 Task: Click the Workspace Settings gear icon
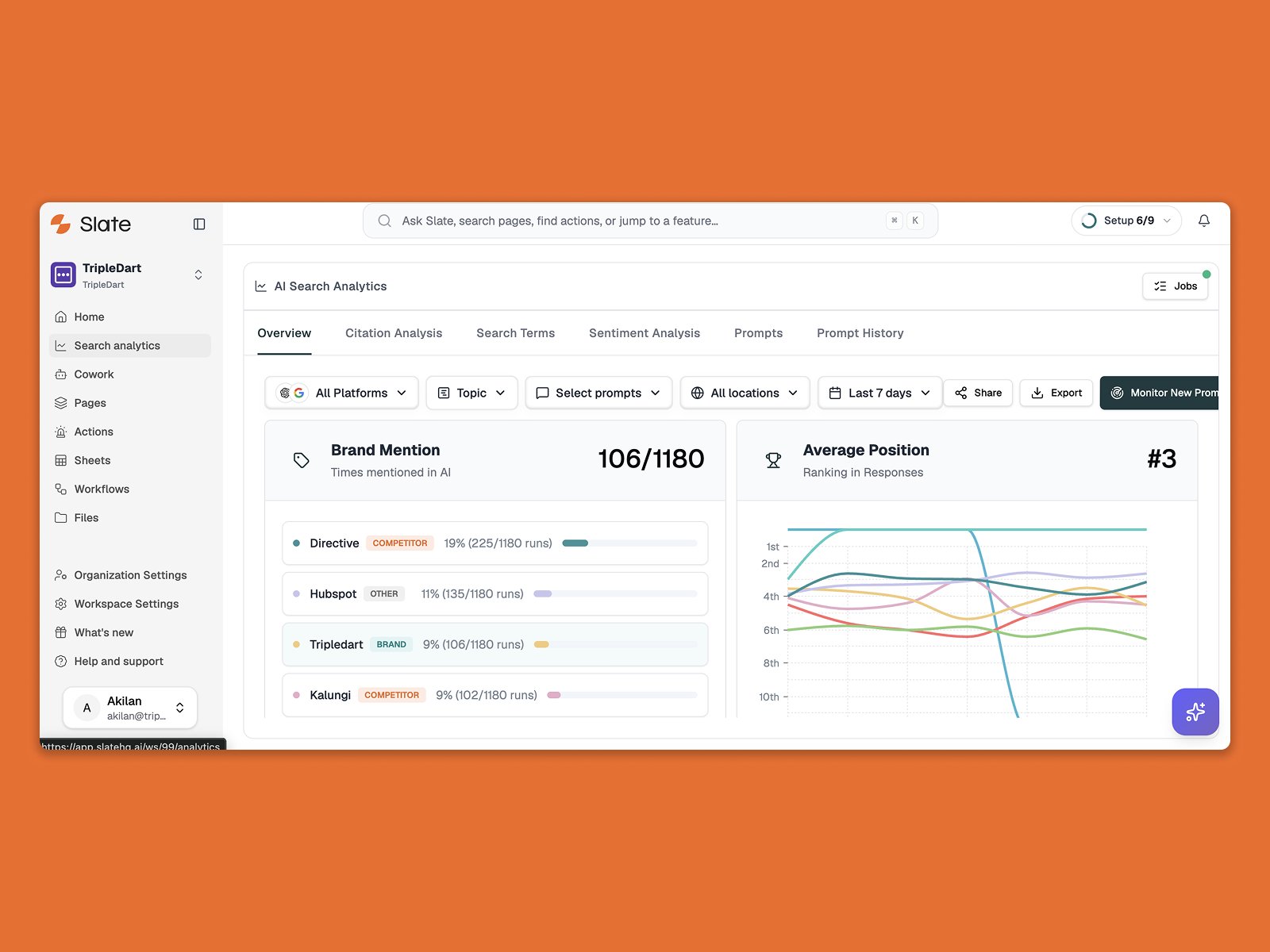tap(61, 604)
